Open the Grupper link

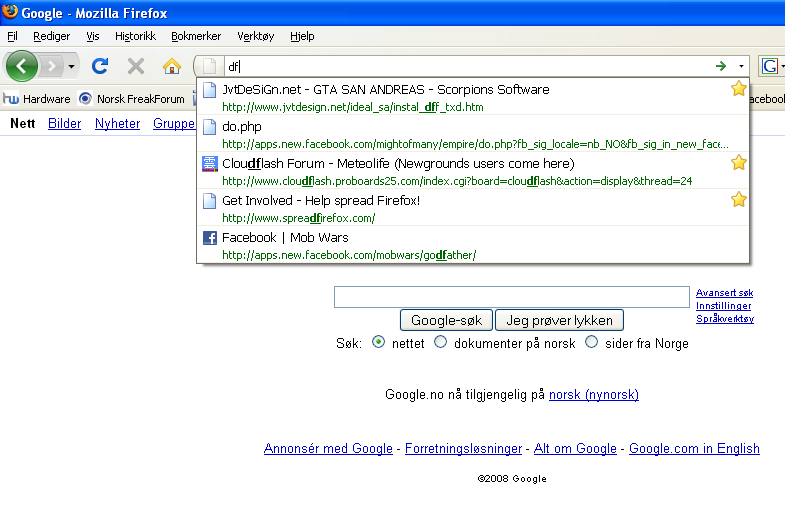pyautogui.click(x=174, y=124)
